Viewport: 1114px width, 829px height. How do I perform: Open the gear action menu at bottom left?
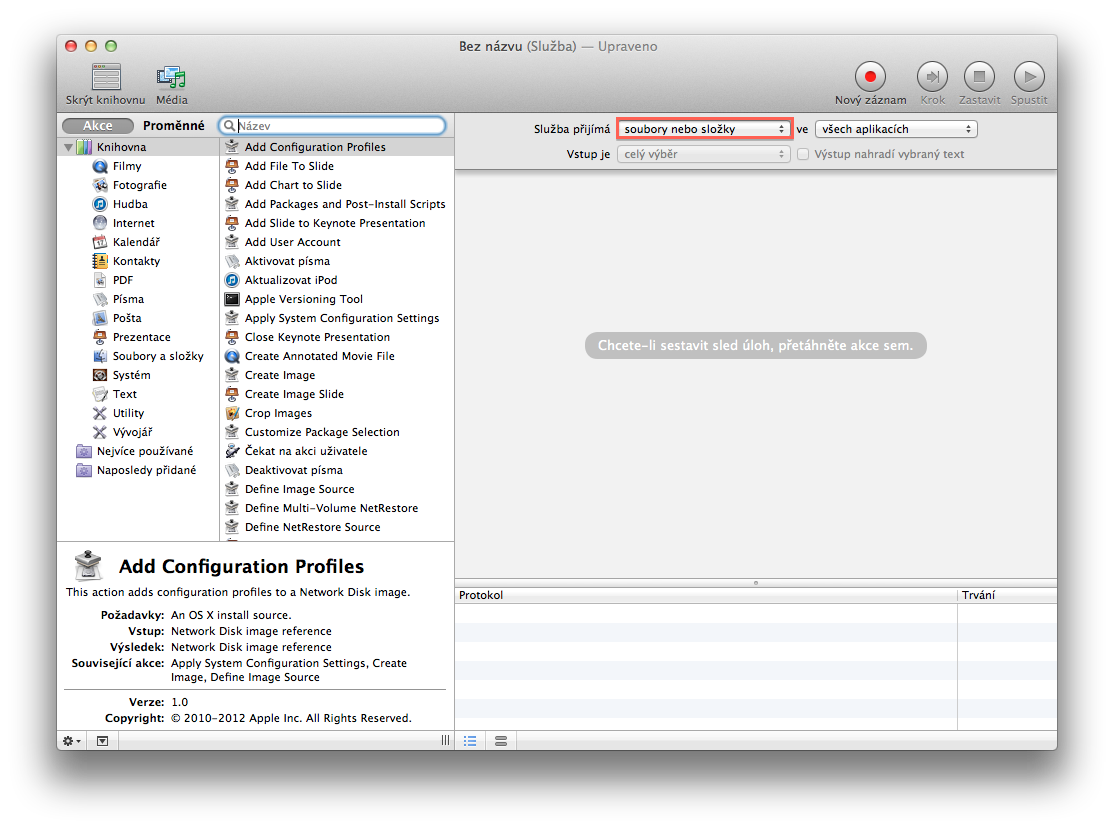tap(72, 741)
